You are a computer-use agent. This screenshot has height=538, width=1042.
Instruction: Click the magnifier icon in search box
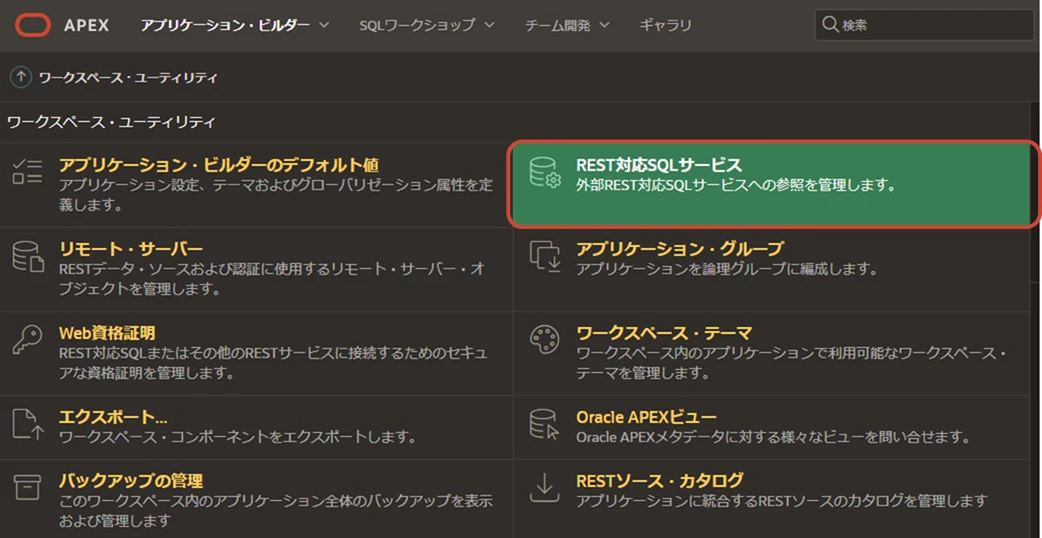[830, 25]
